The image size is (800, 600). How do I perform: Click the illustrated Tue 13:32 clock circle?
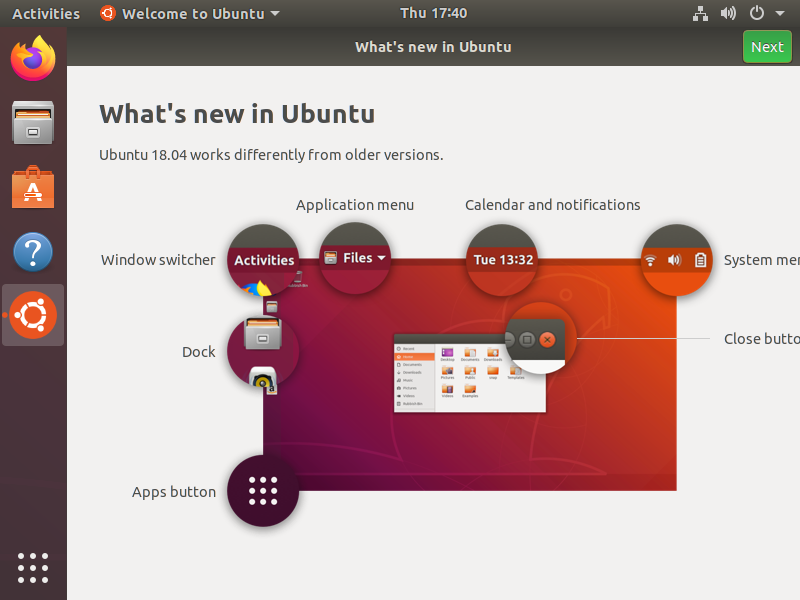tap(503, 260)
